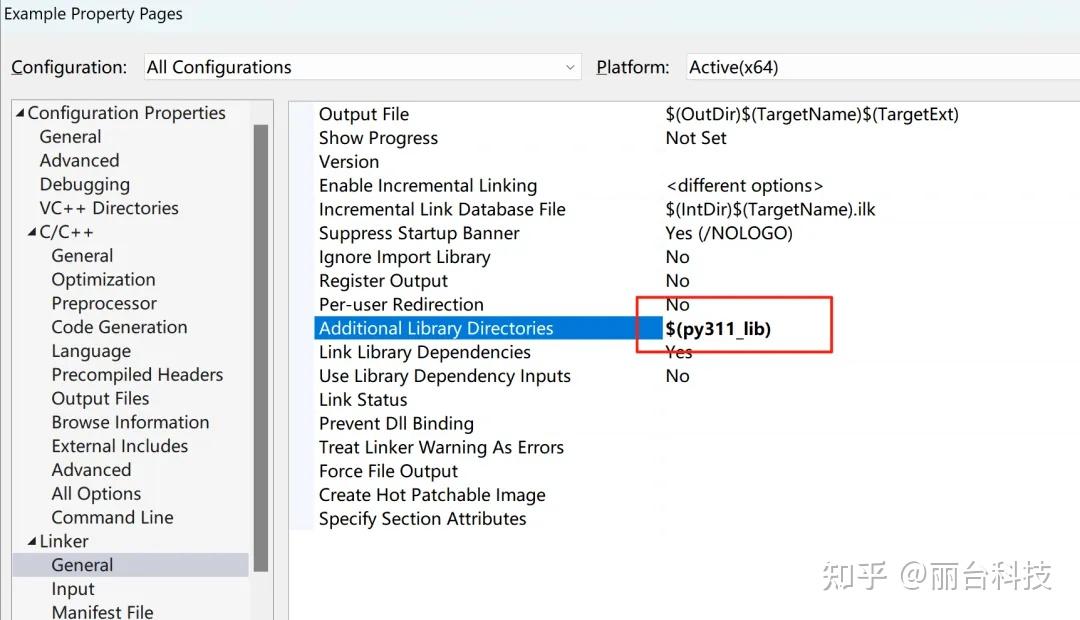Open the Precompiled Headers page
Image resolution: width=1080 pixels, height=620 pixels.
(x=137, y=374)
